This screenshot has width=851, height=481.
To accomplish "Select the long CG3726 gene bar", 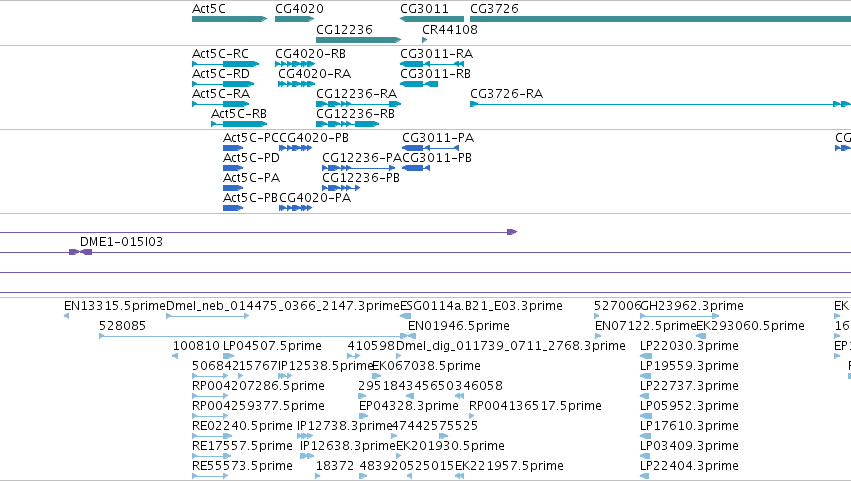I will coord(661,19).
